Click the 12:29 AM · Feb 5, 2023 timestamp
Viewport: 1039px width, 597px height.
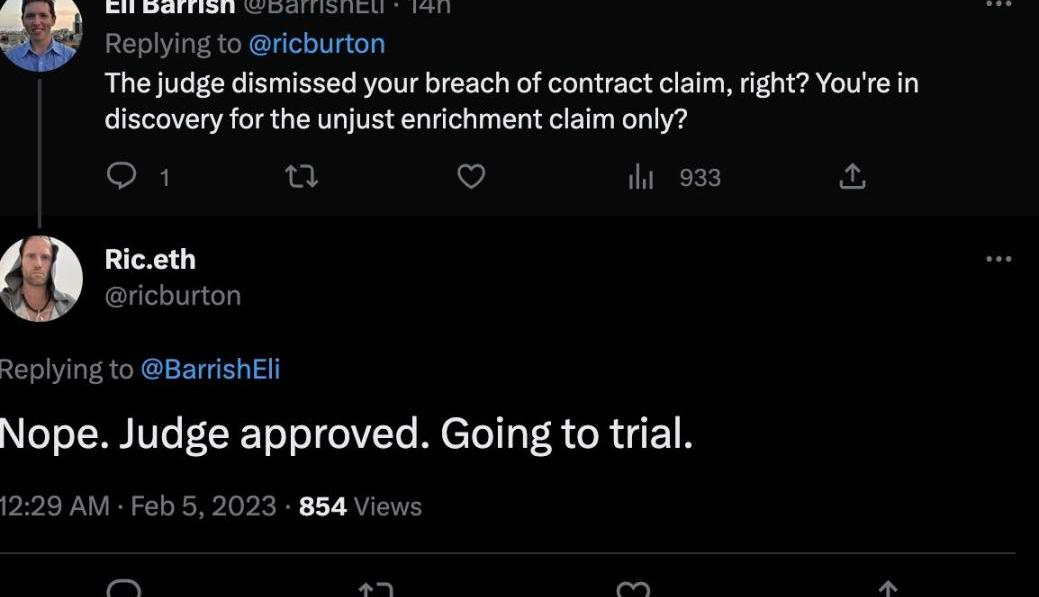pyautogui.click(x=138, y=506)
